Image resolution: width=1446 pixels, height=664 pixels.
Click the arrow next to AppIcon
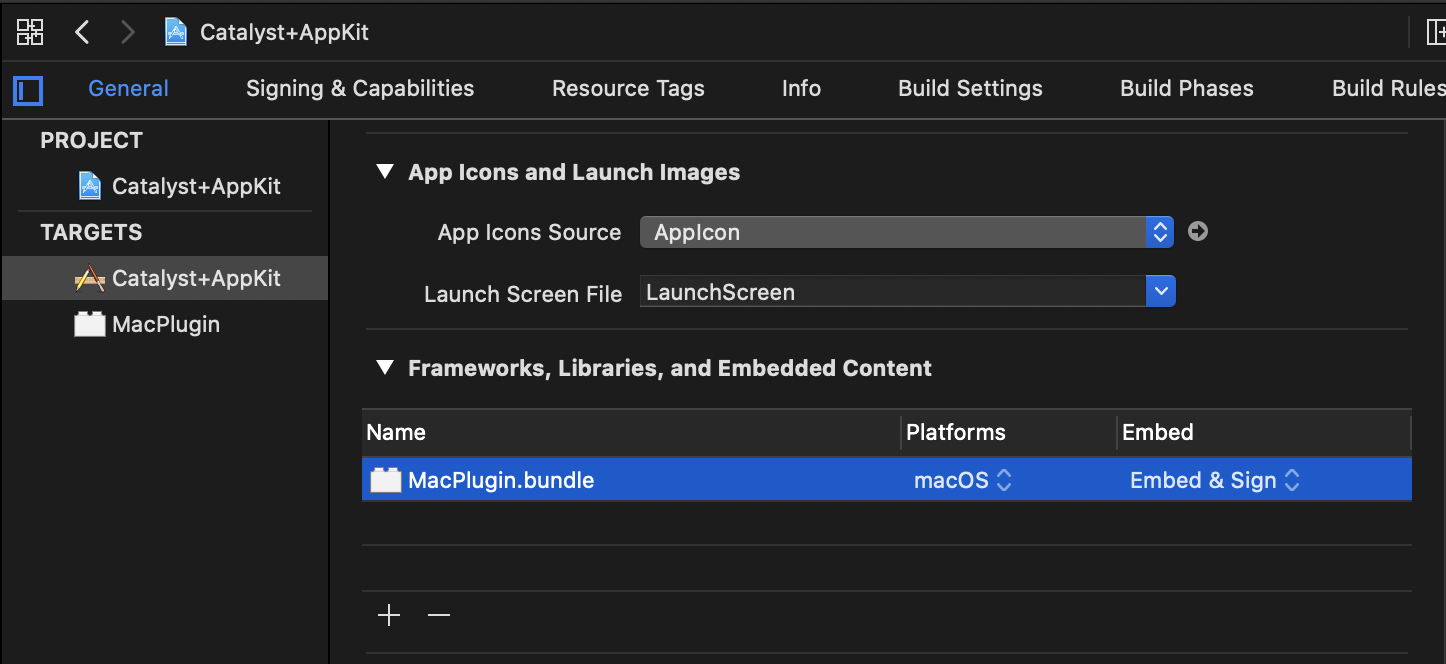click(x=1198, y=232)
